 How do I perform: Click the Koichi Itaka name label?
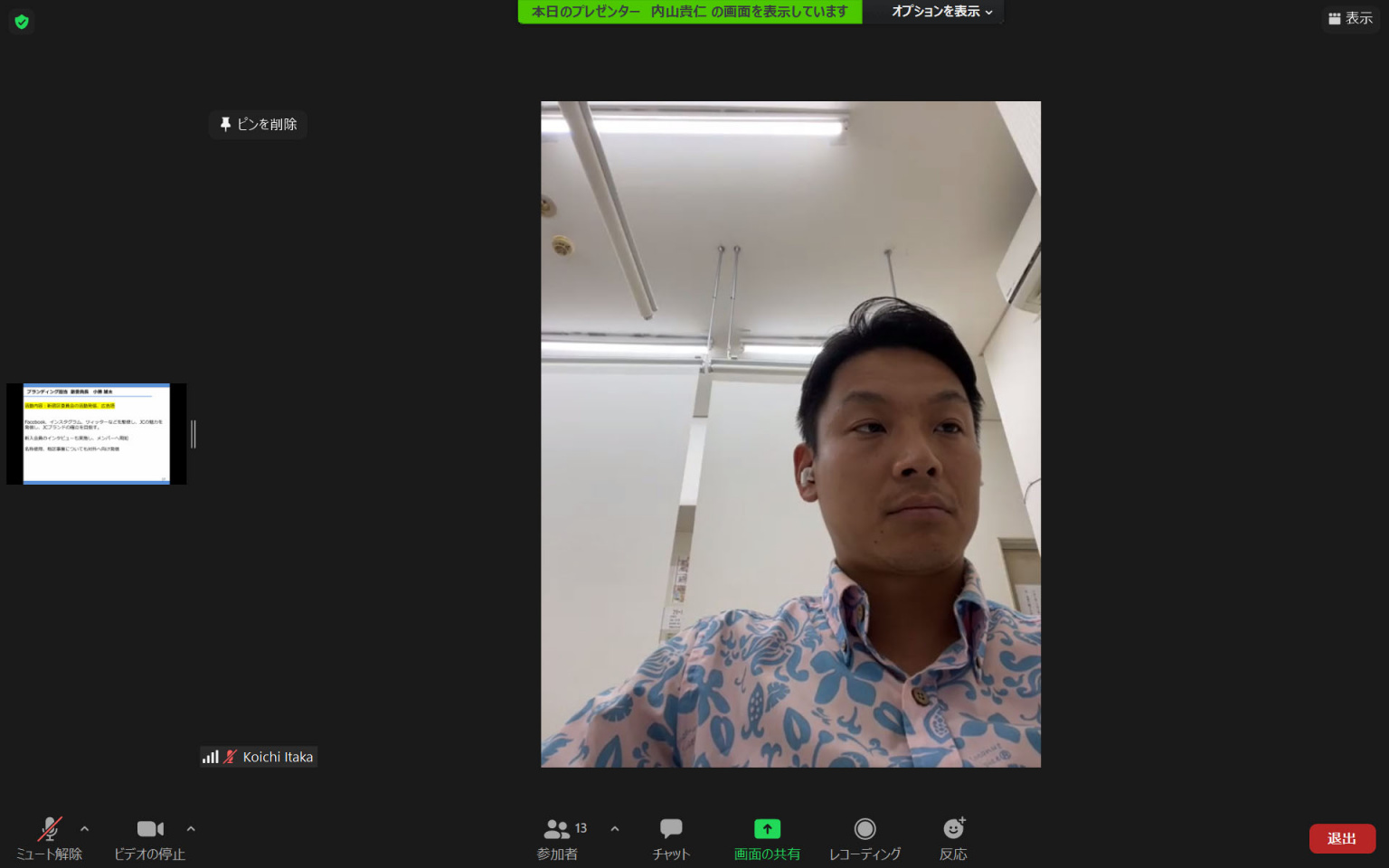pyautogui.click(x=278, y=758)
